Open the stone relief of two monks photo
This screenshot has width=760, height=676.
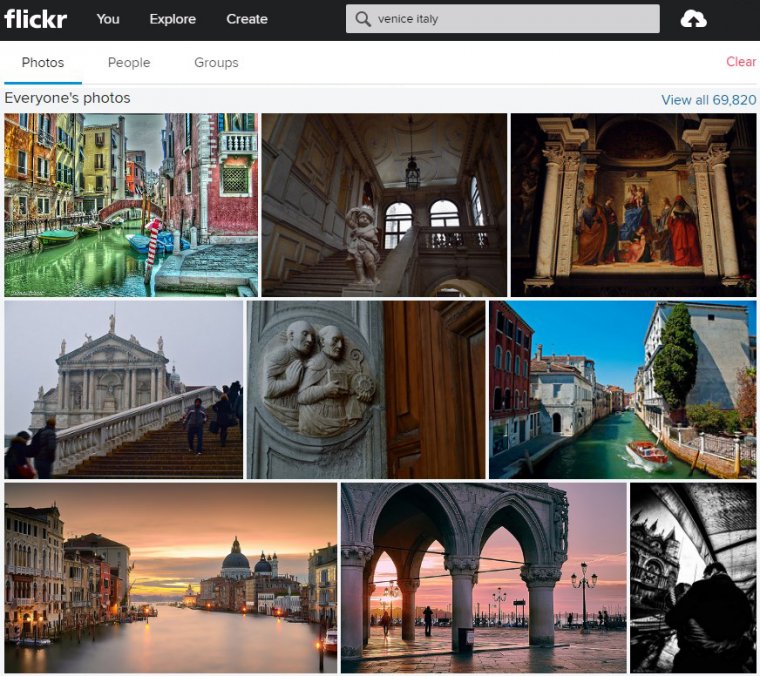366,390
